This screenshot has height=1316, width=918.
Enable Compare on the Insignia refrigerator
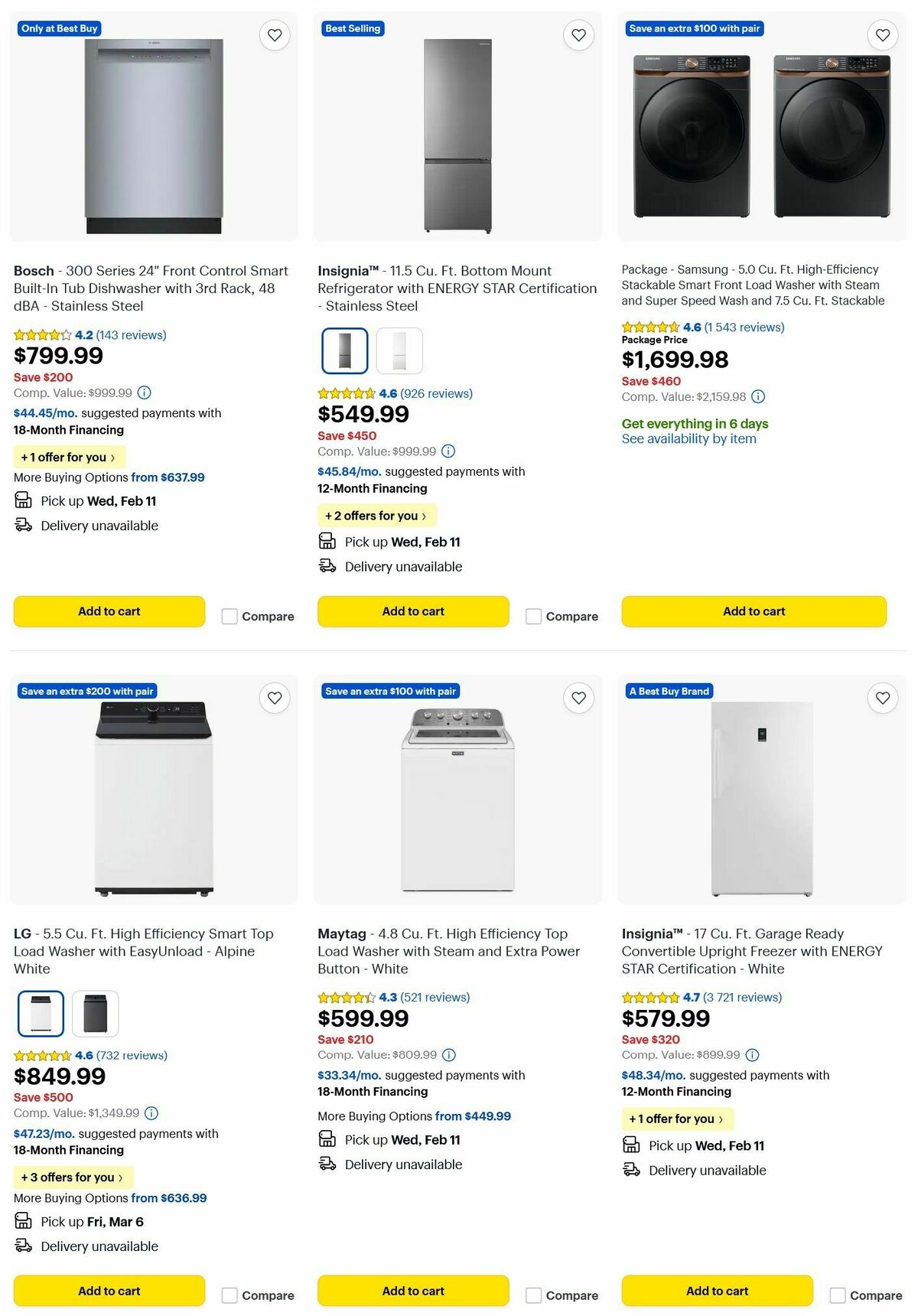pyautogui.click(x=532, y=616)
